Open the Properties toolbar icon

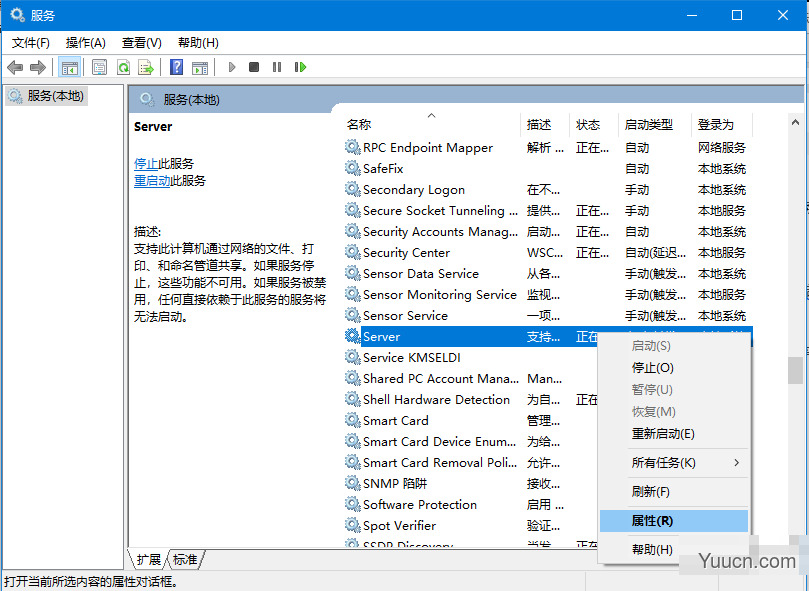point(99,67)
